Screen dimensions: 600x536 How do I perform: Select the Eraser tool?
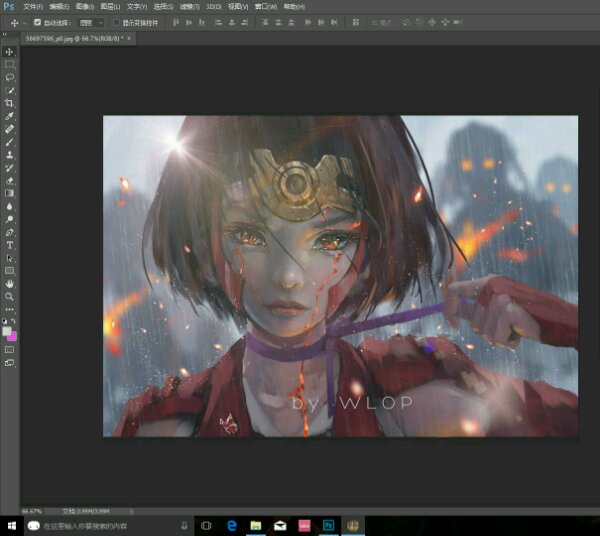[x=9, y=181]
